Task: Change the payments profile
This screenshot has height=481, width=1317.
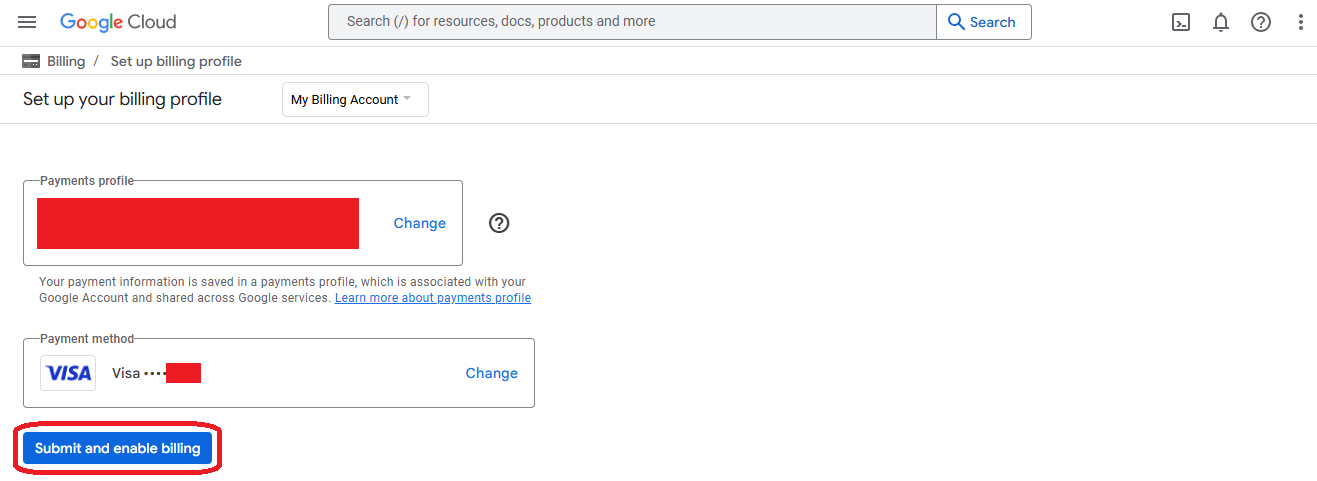Action: coord(419,223)
